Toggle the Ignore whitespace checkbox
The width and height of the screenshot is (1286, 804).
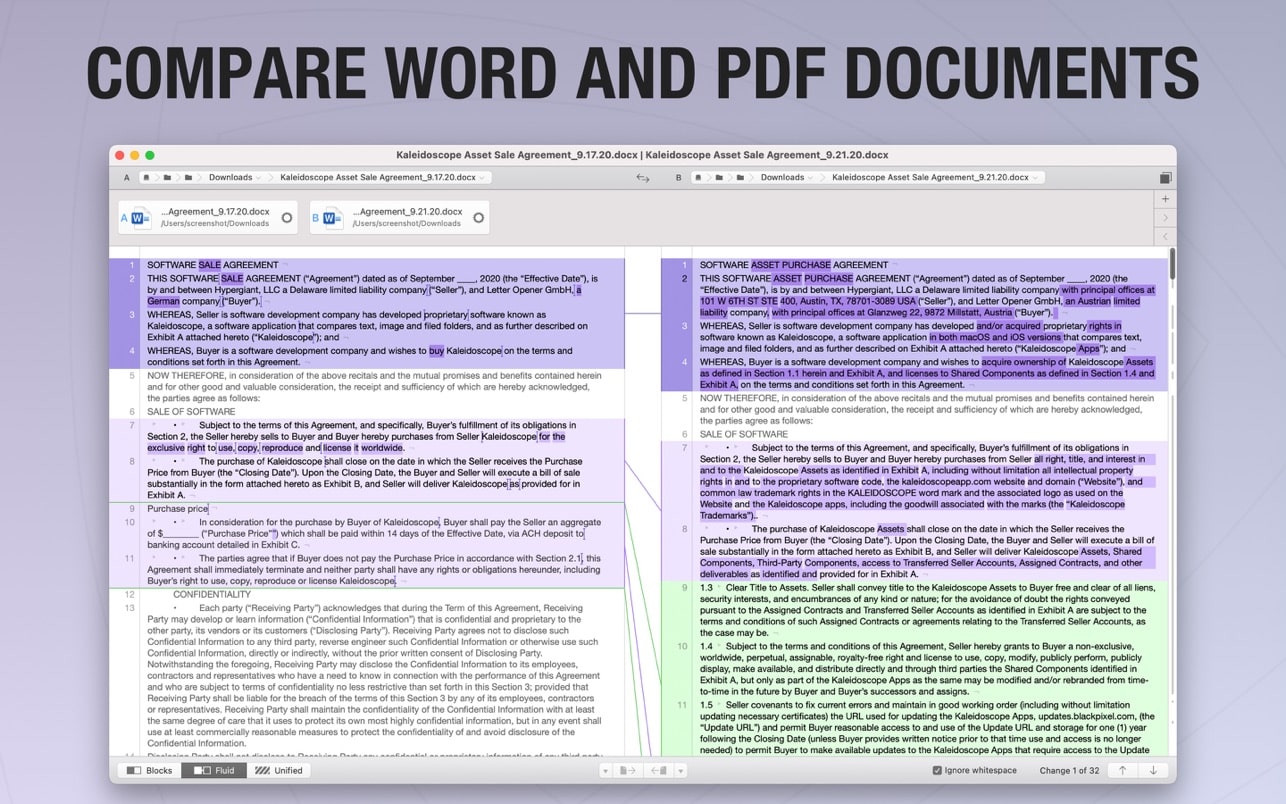pyautogui.click(x=937, y=770)
